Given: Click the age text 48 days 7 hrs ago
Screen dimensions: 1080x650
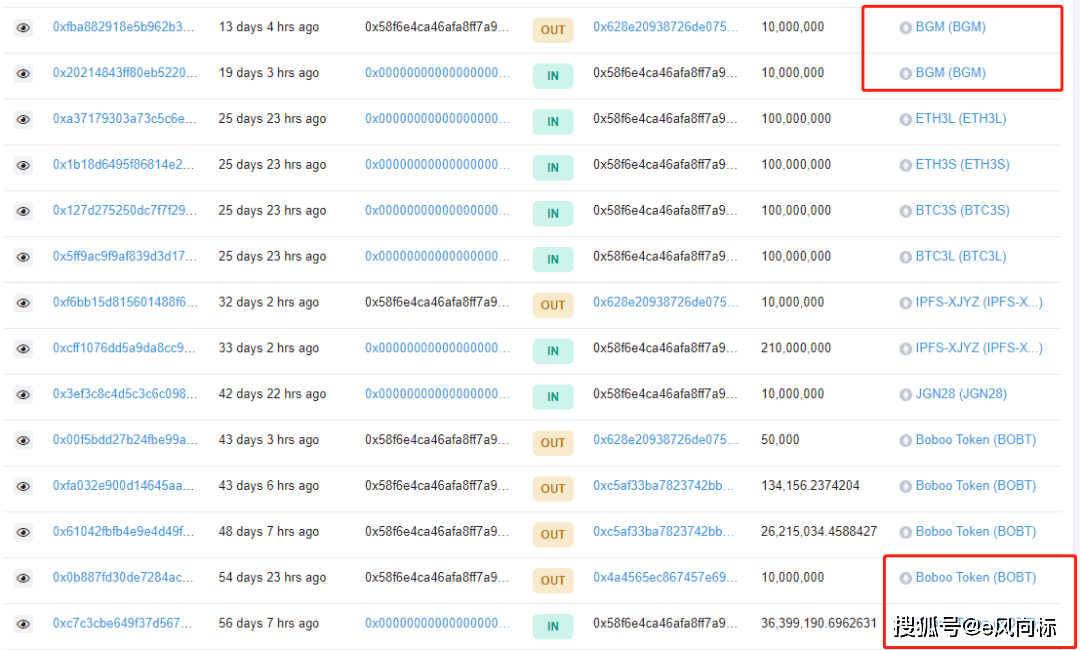Looking at the screenshot, I should [269, 531].
